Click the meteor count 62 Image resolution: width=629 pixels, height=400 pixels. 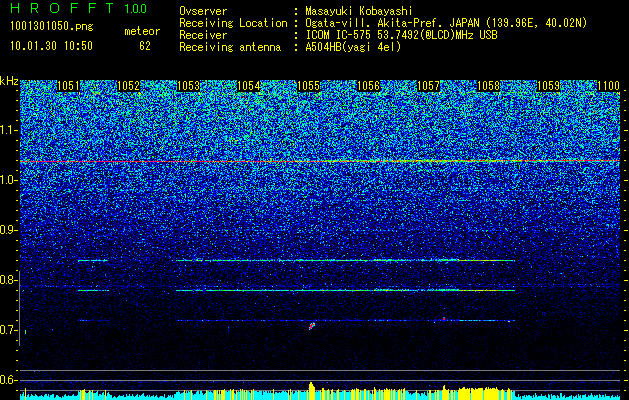click(x=145, y=46)
